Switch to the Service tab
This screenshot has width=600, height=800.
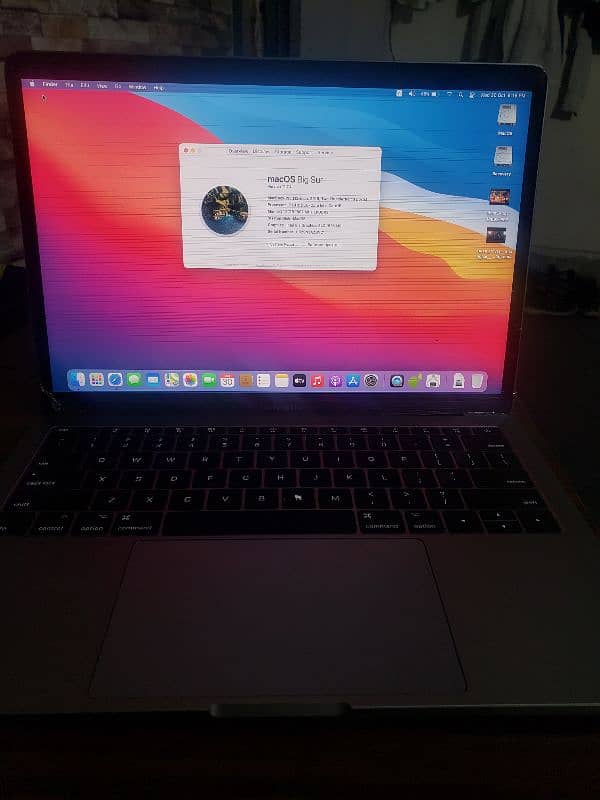pyautogui.click(x=324, y=153)
